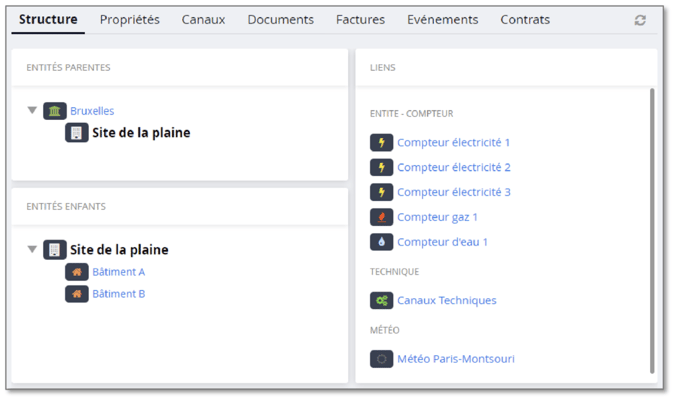Image resolution: width=688 pixels, height=400 pixels.
Task: Collapse the Site de la plaine children node
Action: tap(33, 250)
